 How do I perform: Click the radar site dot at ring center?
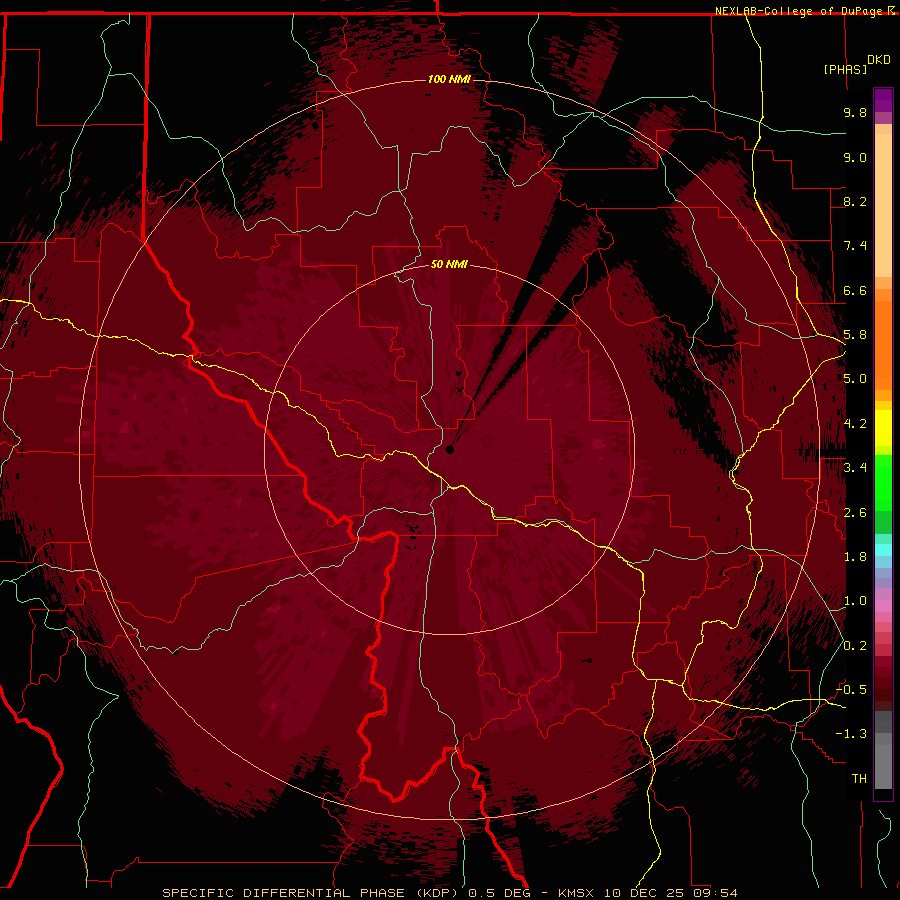click(450, 449)
